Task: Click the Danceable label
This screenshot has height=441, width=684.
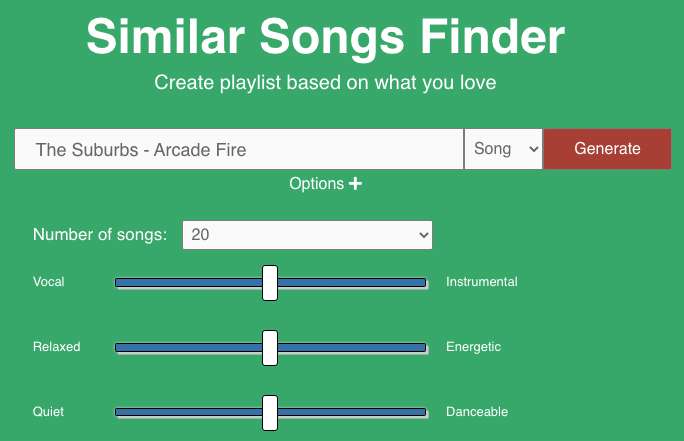Action: point(477,412)
